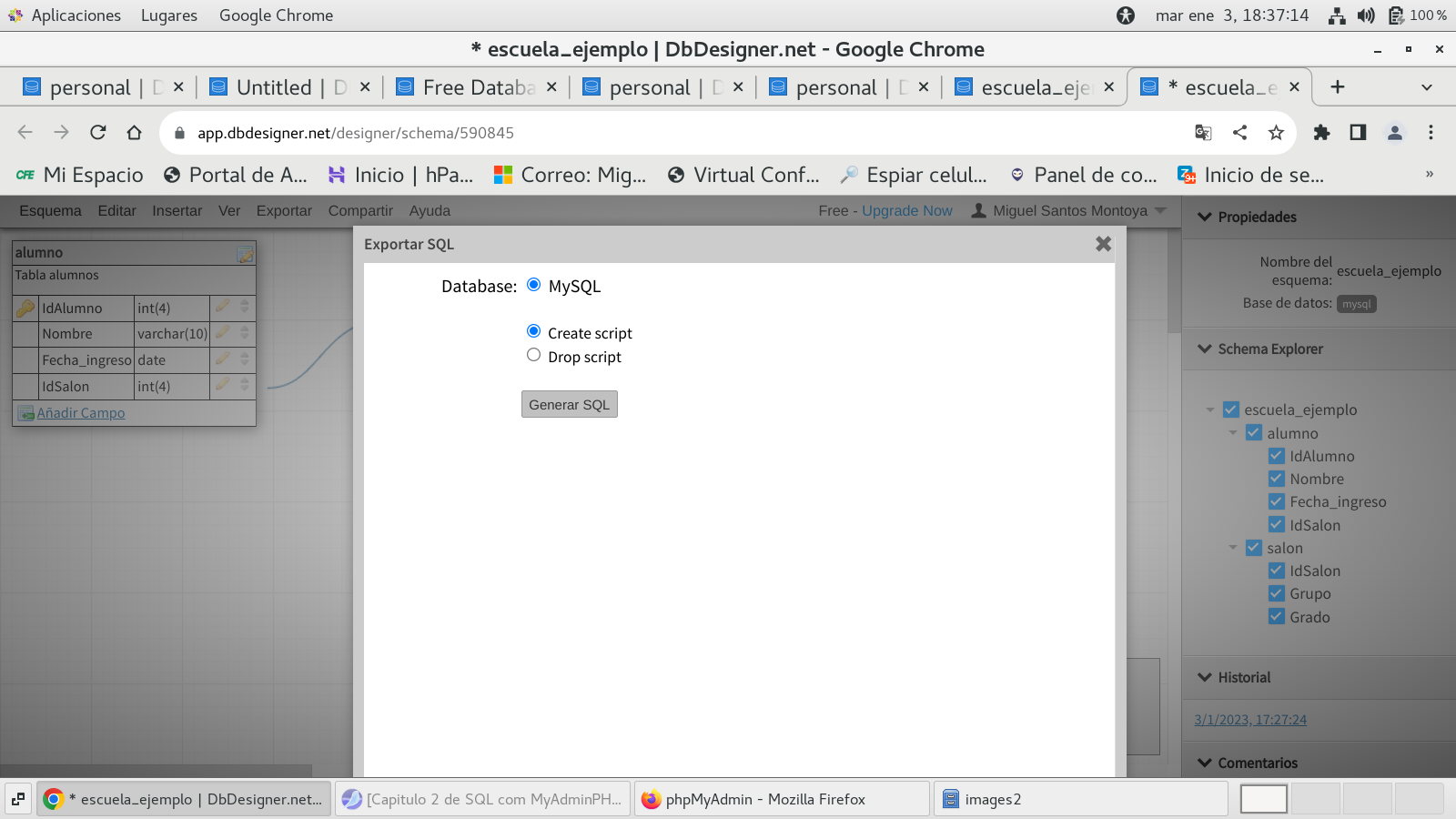Open the Chrome extensions puzzle icon
The width and height of the screenshot is (1456, 819).
click(x=1321, y=133)
